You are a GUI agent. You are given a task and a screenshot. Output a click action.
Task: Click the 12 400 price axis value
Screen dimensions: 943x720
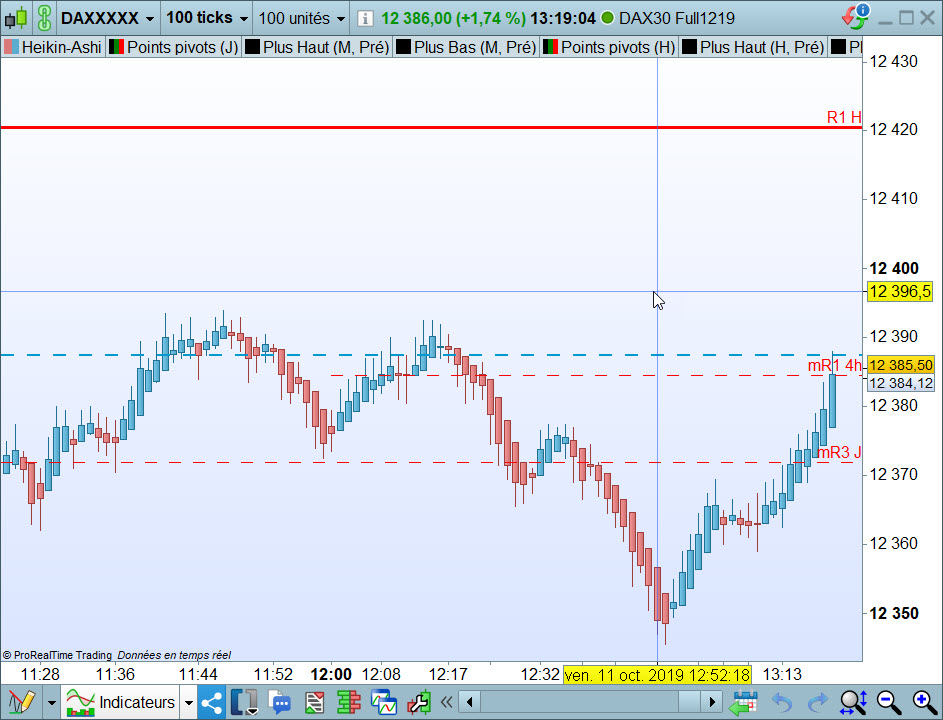tap(894, 268)
